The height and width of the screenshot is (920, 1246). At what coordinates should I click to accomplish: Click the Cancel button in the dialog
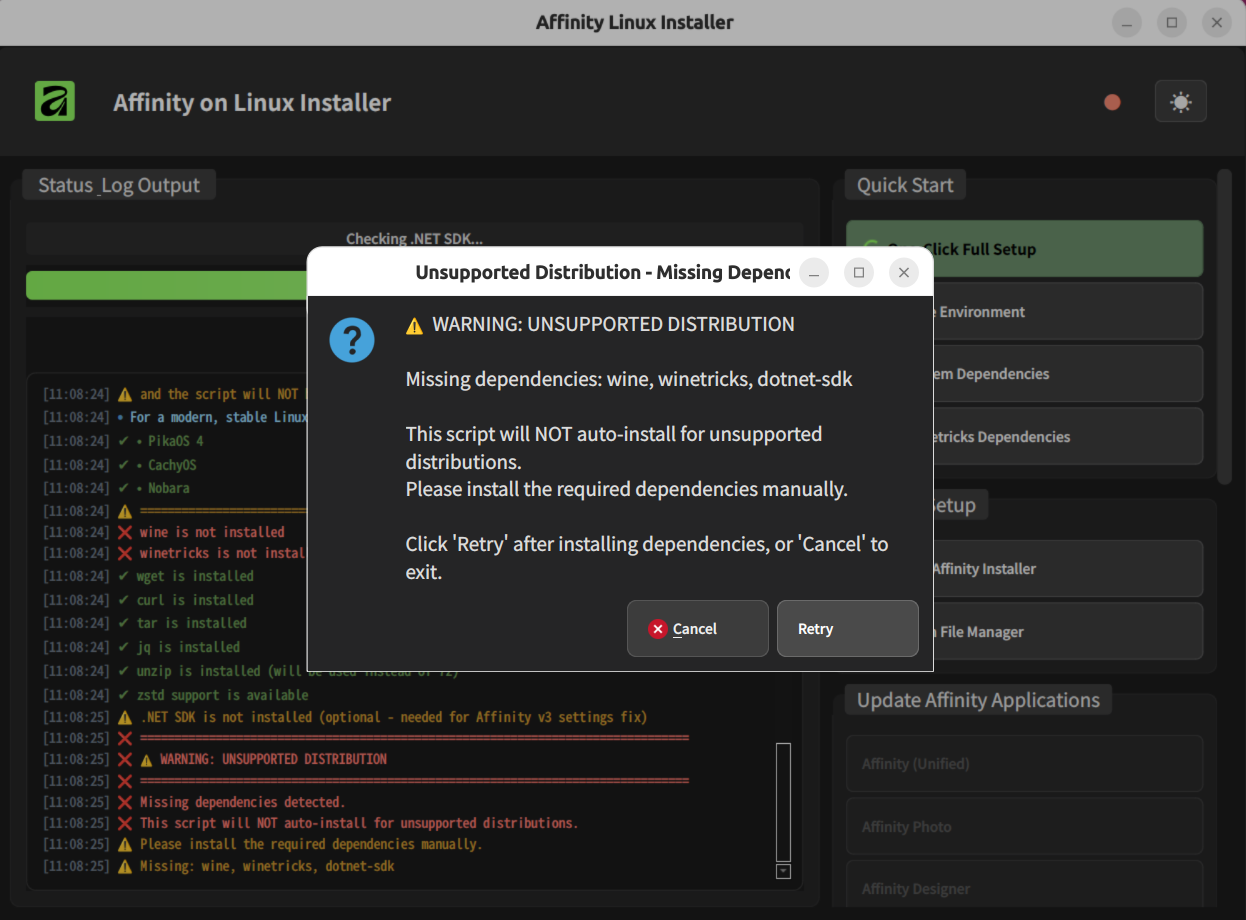click(697, 628)
